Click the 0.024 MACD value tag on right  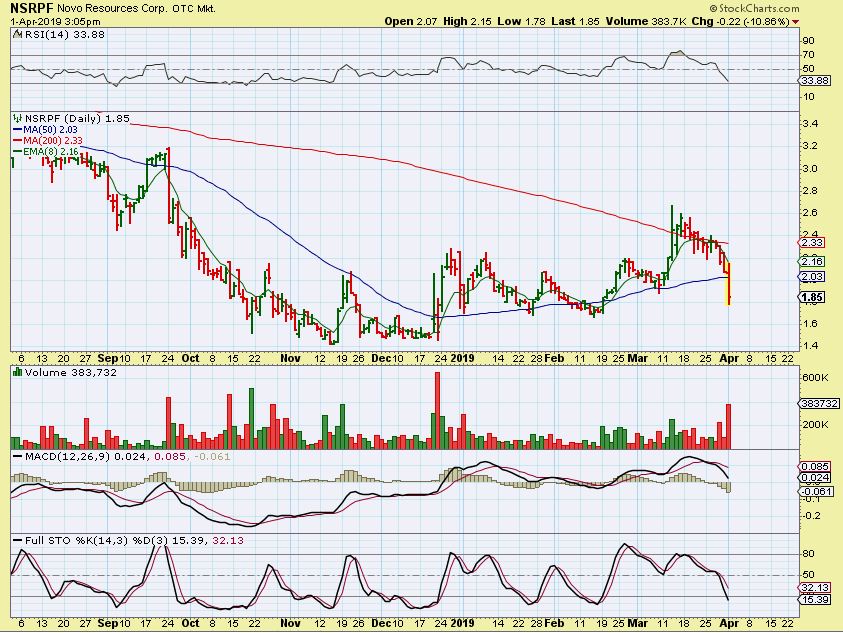(x=815, y=478)
